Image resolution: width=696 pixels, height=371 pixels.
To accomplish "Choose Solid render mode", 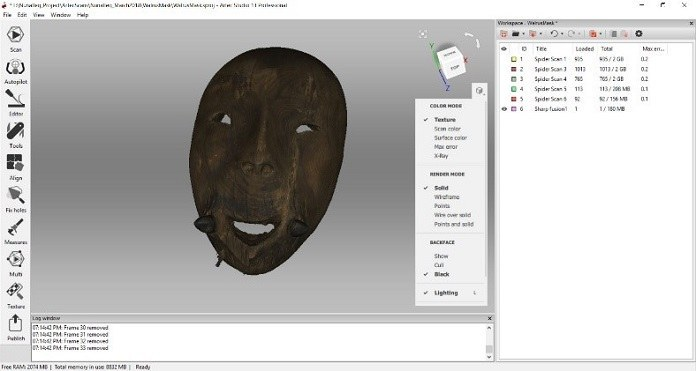I will 441,188.
